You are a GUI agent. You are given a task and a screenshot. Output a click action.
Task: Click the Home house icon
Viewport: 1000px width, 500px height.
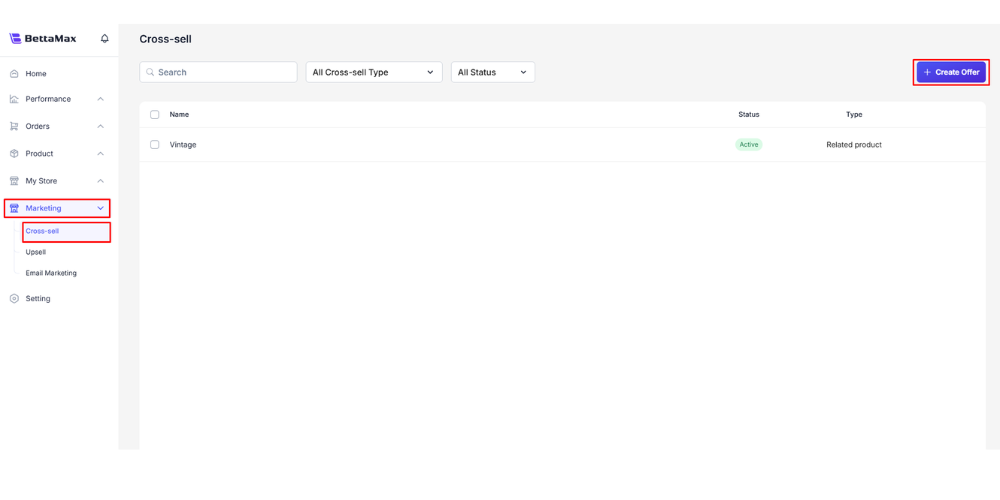[x=14, y=74]
